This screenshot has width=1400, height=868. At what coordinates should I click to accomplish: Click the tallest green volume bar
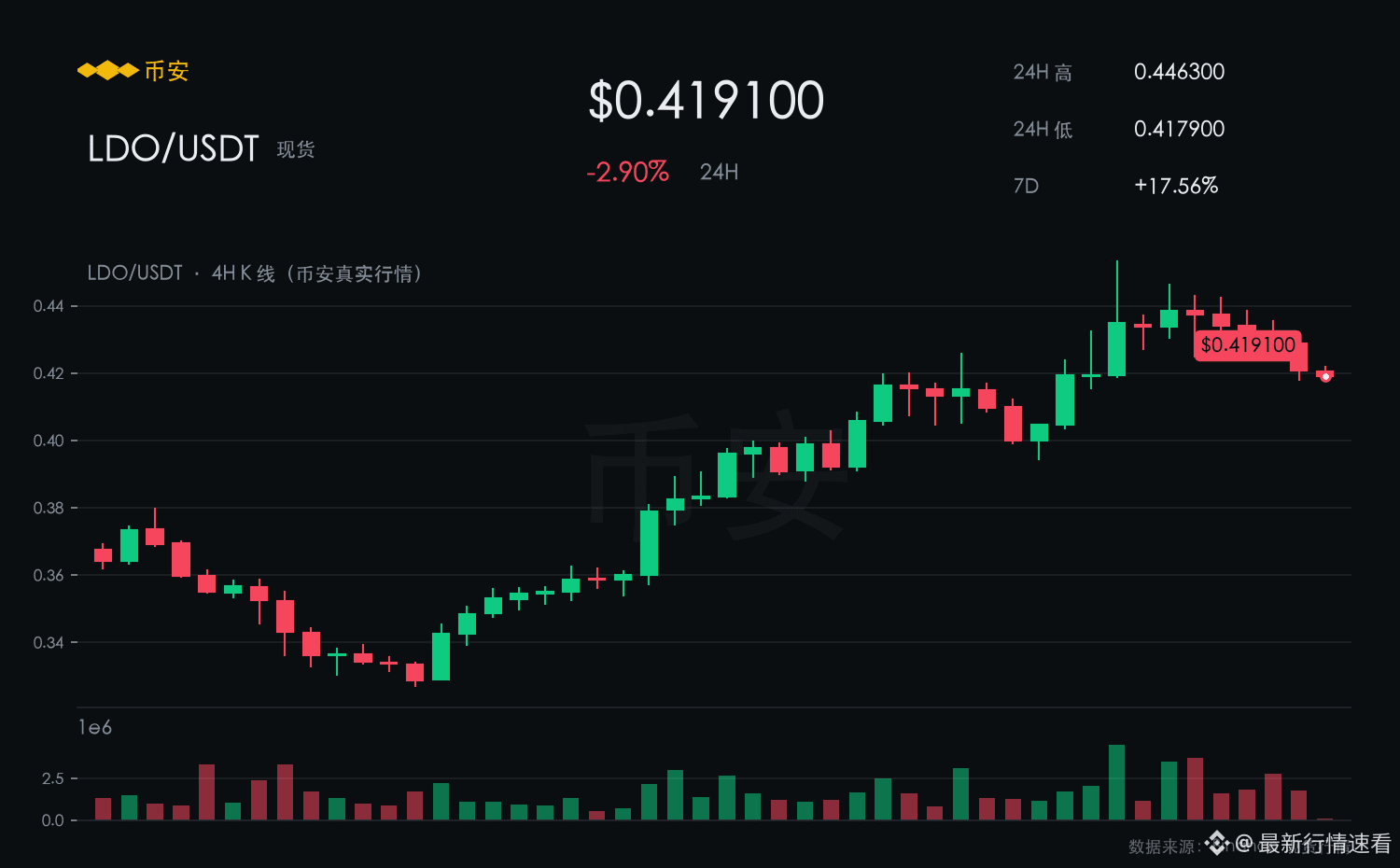pos(1116,782)
